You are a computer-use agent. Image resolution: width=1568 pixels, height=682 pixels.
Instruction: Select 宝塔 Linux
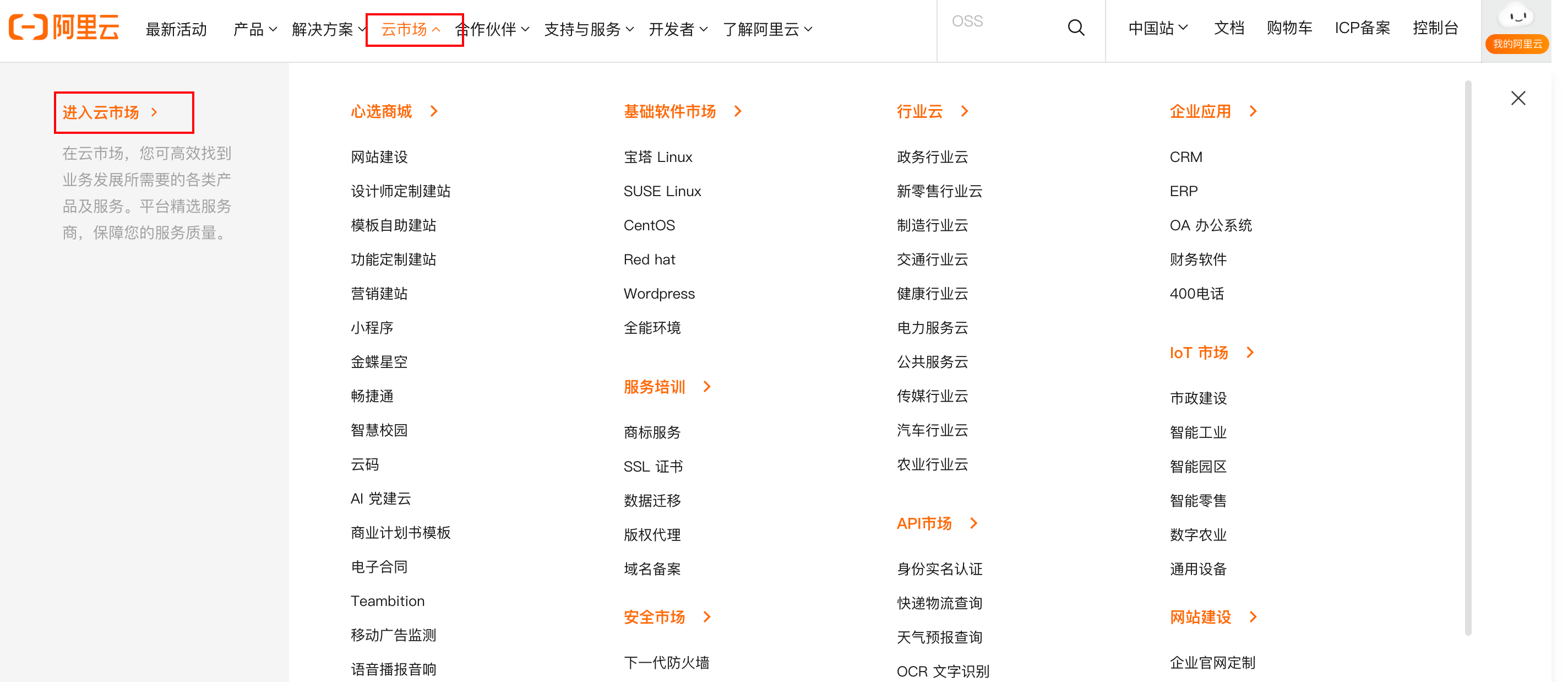tap(658, 157)
